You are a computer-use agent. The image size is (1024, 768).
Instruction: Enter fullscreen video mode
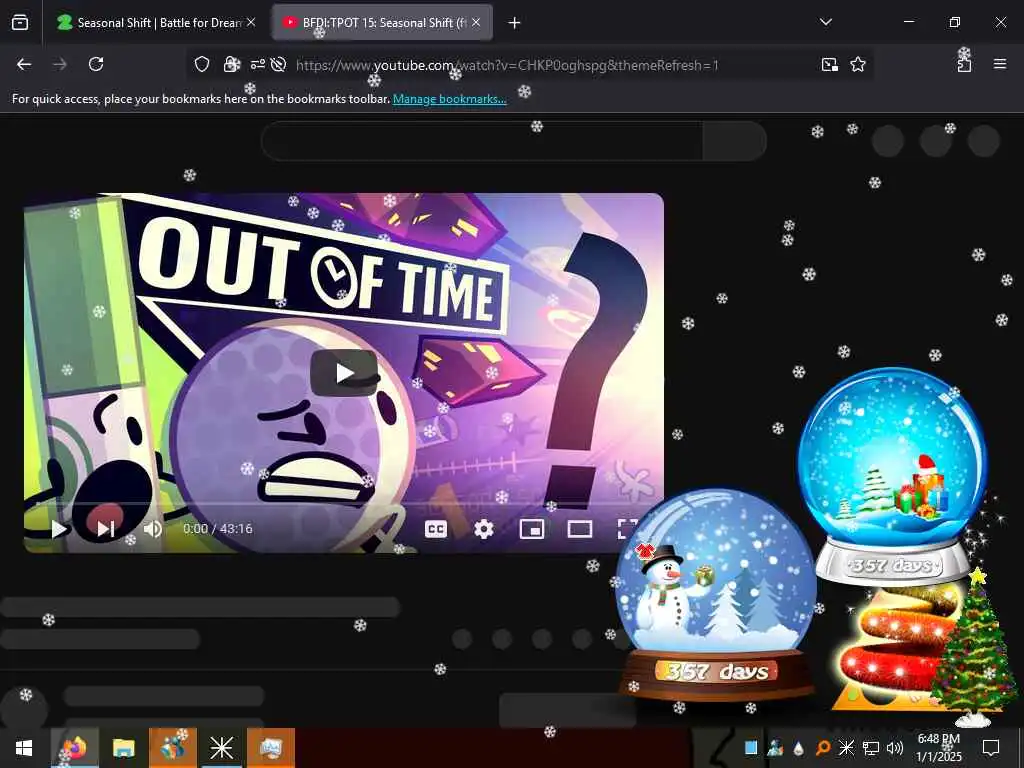pos(627,529)
